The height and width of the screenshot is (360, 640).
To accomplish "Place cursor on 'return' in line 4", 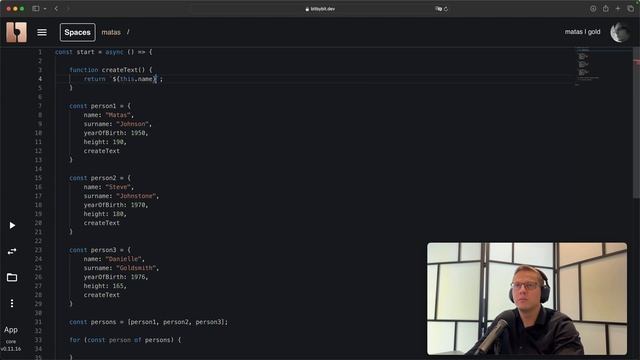I will [94, 79].
